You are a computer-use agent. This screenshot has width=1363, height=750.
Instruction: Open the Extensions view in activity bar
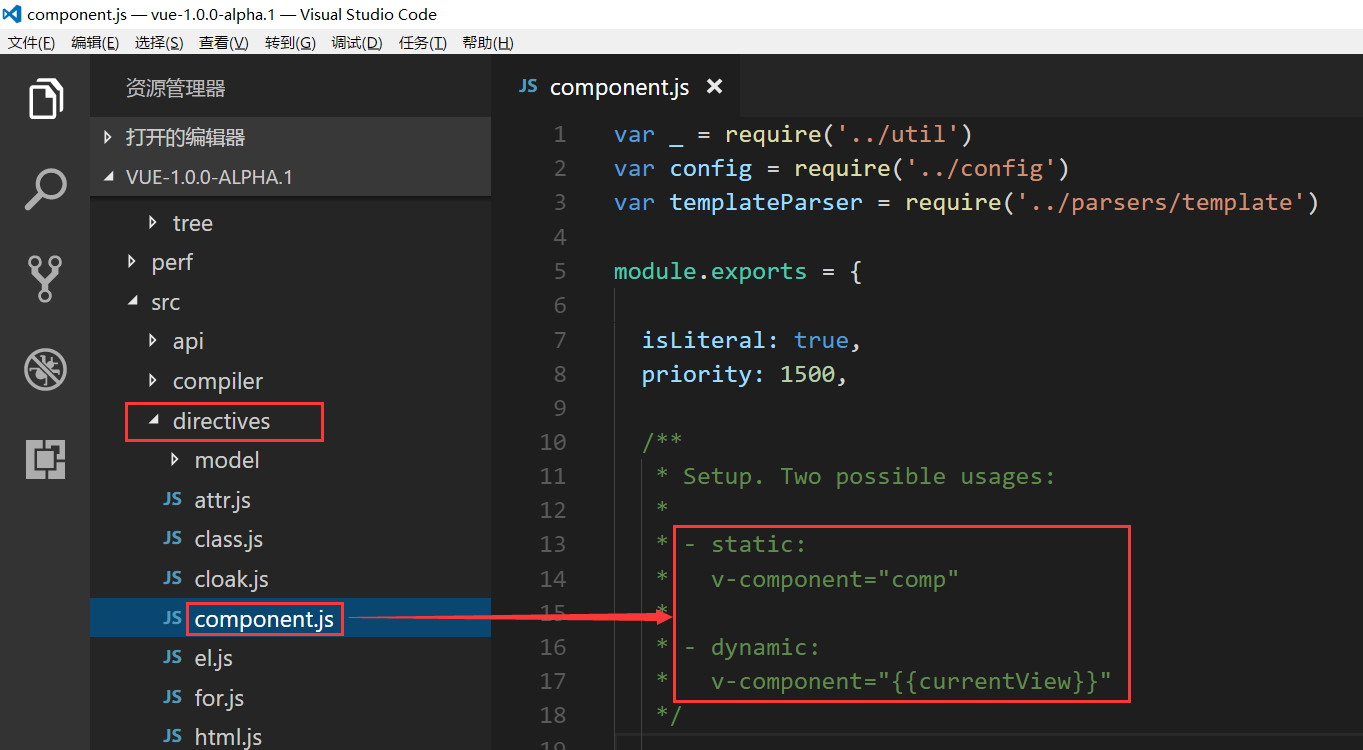point(46,460)
